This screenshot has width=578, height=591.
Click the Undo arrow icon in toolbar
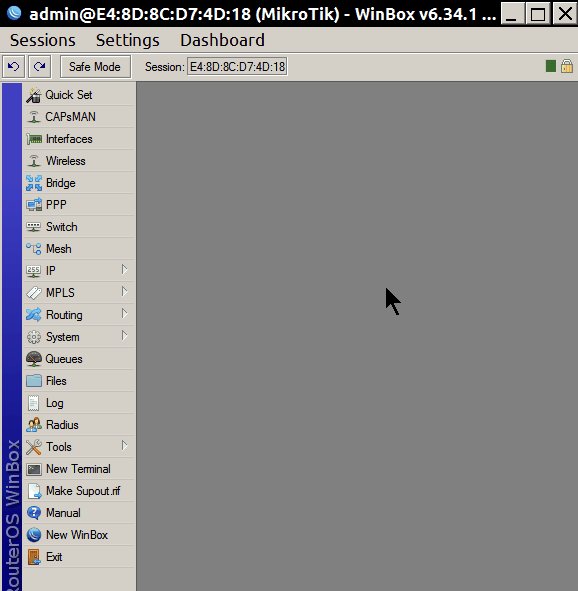point(14,67)
